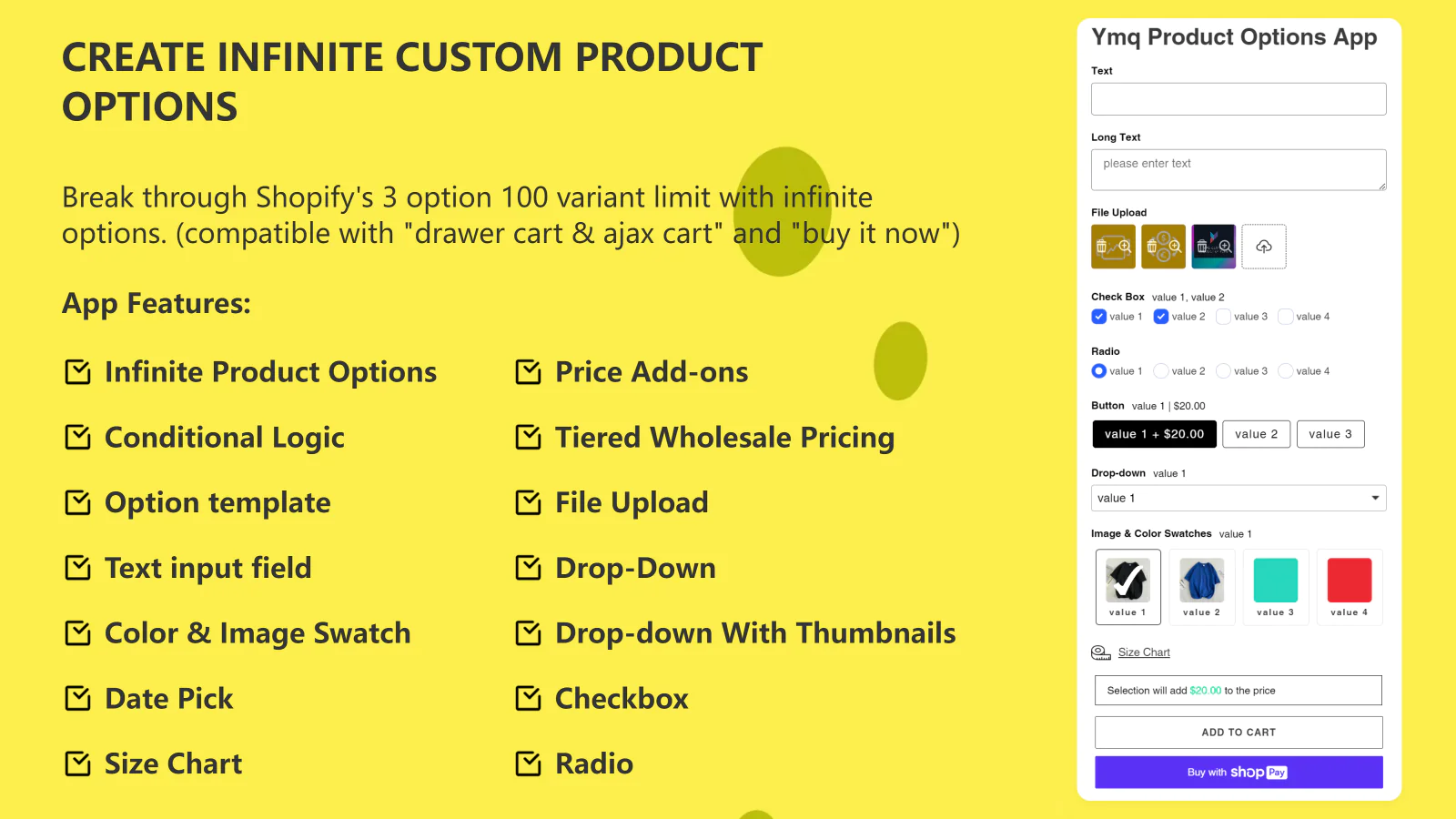Image resolution: width=1456 pixels, height=819 pixels.
Task: Open the Drop-down showing value 1
Action: coord(1239,498)
